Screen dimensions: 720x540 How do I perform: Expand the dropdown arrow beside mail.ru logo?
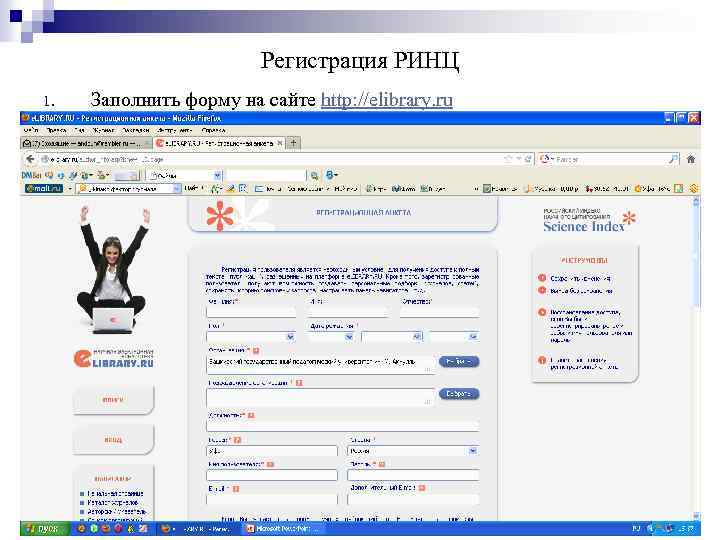70,188
